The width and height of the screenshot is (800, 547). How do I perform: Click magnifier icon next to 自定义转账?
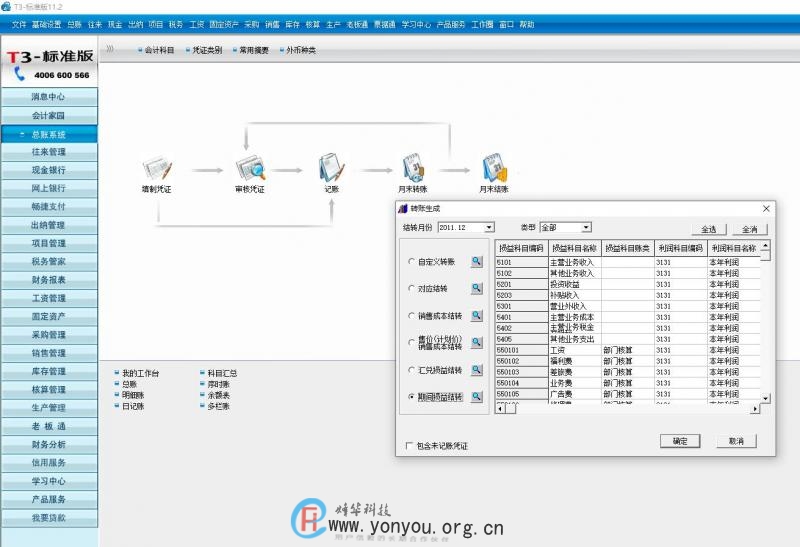pyautogui.click(x=477, y=261)
